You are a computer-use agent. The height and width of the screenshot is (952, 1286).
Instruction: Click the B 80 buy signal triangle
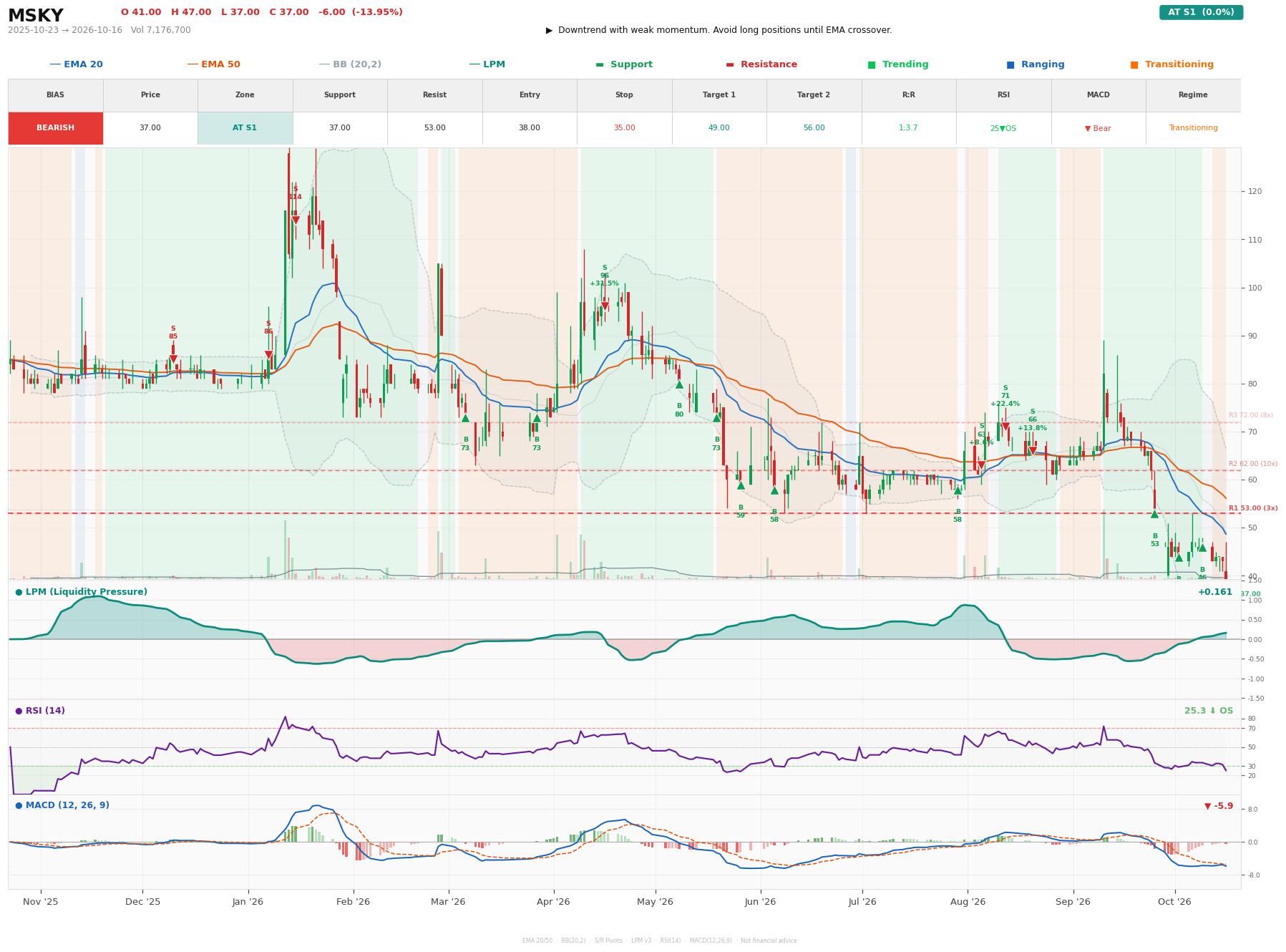679,384
